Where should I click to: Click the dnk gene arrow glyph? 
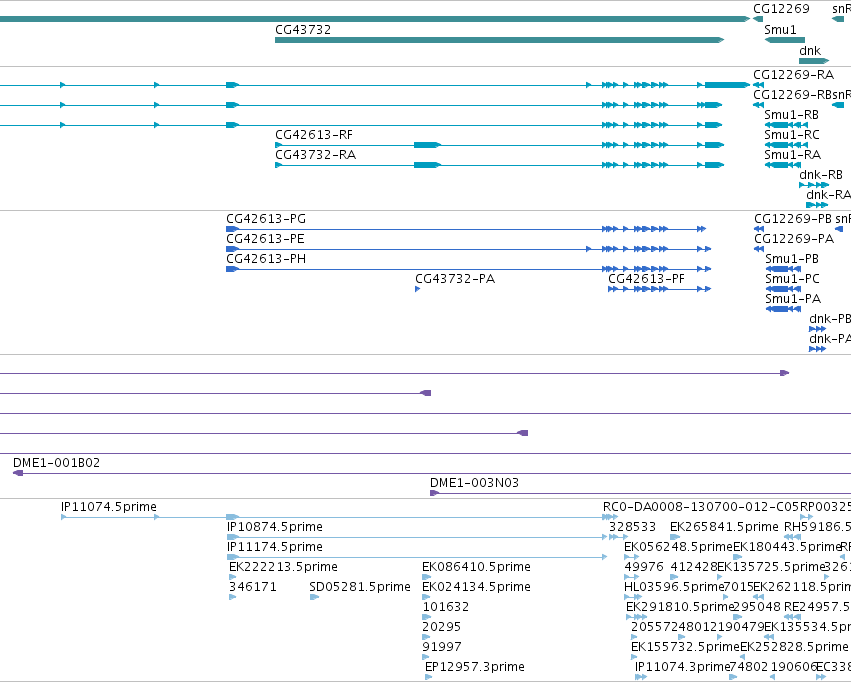point(814,61)
